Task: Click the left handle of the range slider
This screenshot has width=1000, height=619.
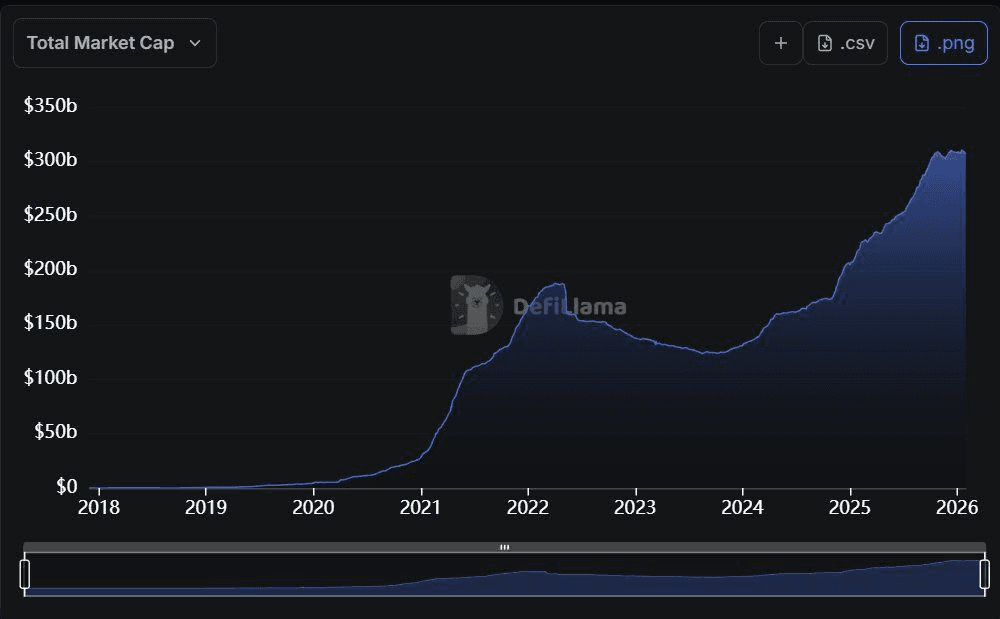Action: pos(25,574)
